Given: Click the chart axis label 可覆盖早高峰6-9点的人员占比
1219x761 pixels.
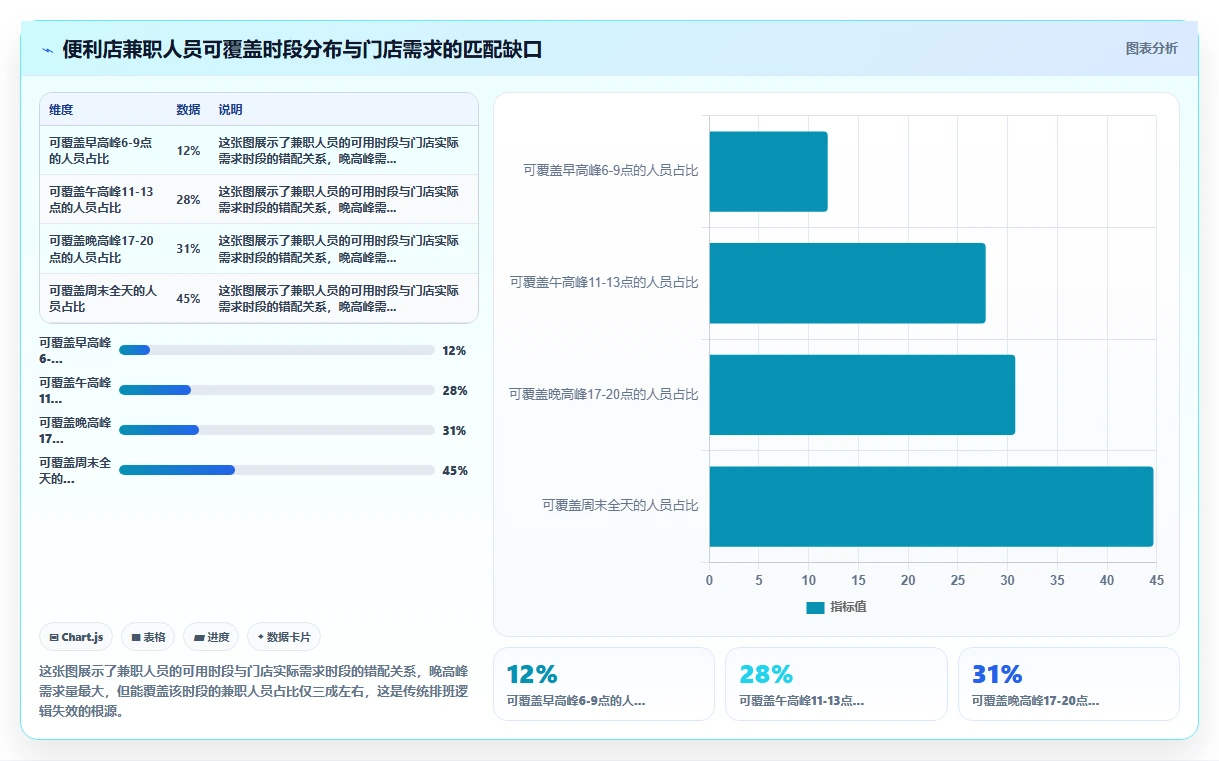Looking at the screenshot, I should pyautogui.click(x=611, y=171).
